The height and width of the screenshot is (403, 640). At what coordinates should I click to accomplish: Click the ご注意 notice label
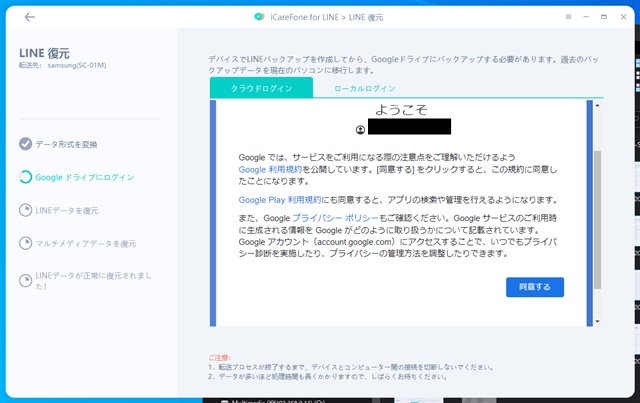(x=220, y=357)
